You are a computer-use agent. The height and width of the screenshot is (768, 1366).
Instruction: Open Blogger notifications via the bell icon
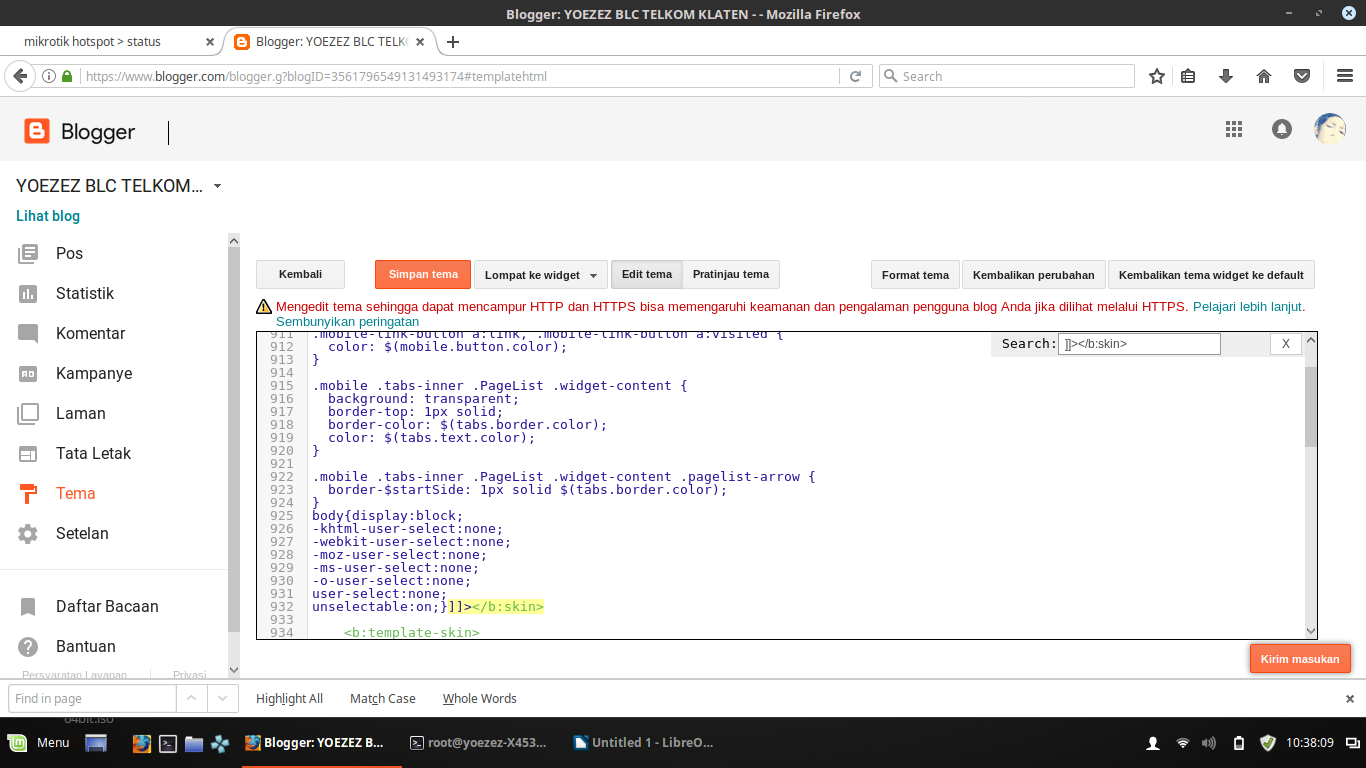[1281, 129]
